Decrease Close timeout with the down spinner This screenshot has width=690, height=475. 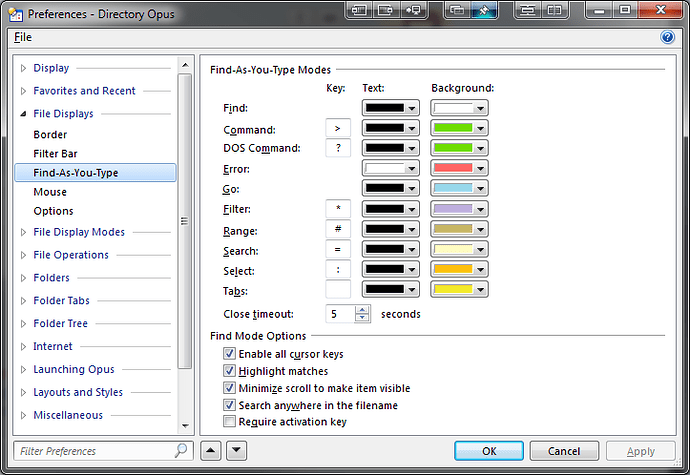[x=362, y=318]
